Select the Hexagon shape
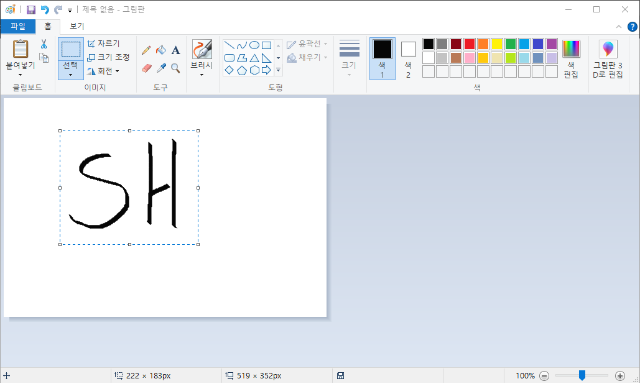Viewport: 640px width, 383px height. coord(254,70)
